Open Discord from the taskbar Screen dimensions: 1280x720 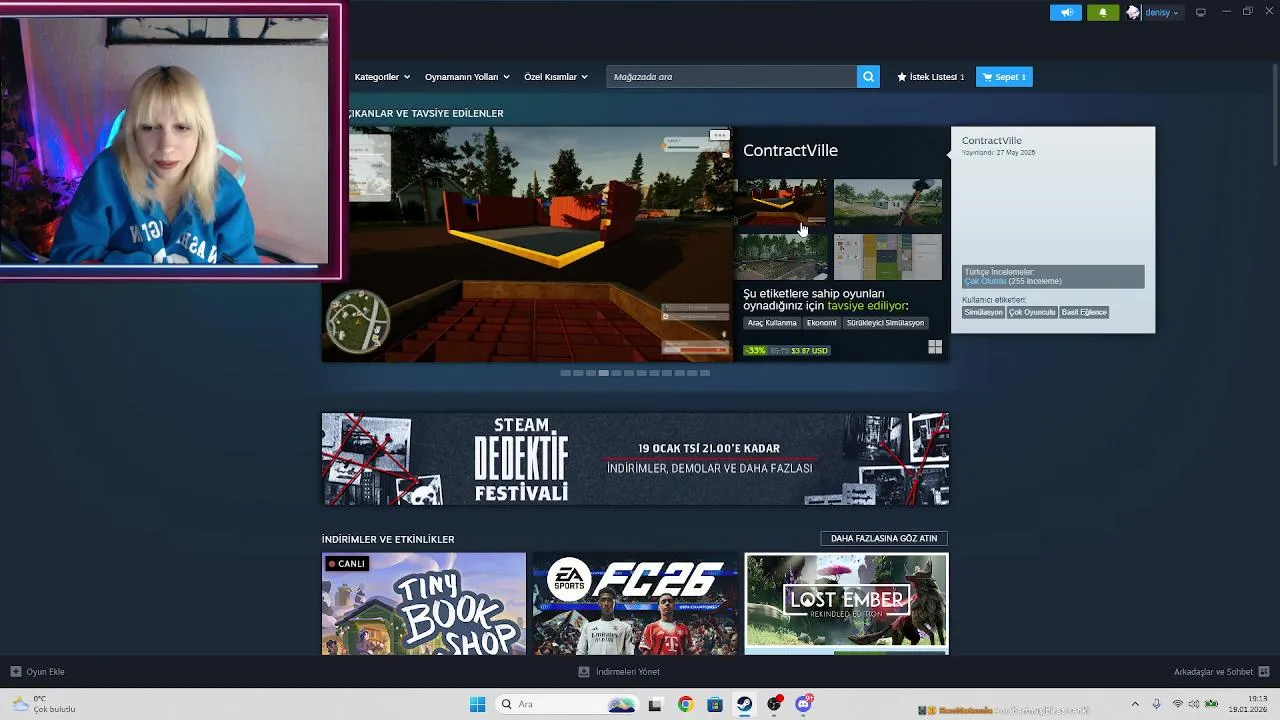tap(803, 704)
